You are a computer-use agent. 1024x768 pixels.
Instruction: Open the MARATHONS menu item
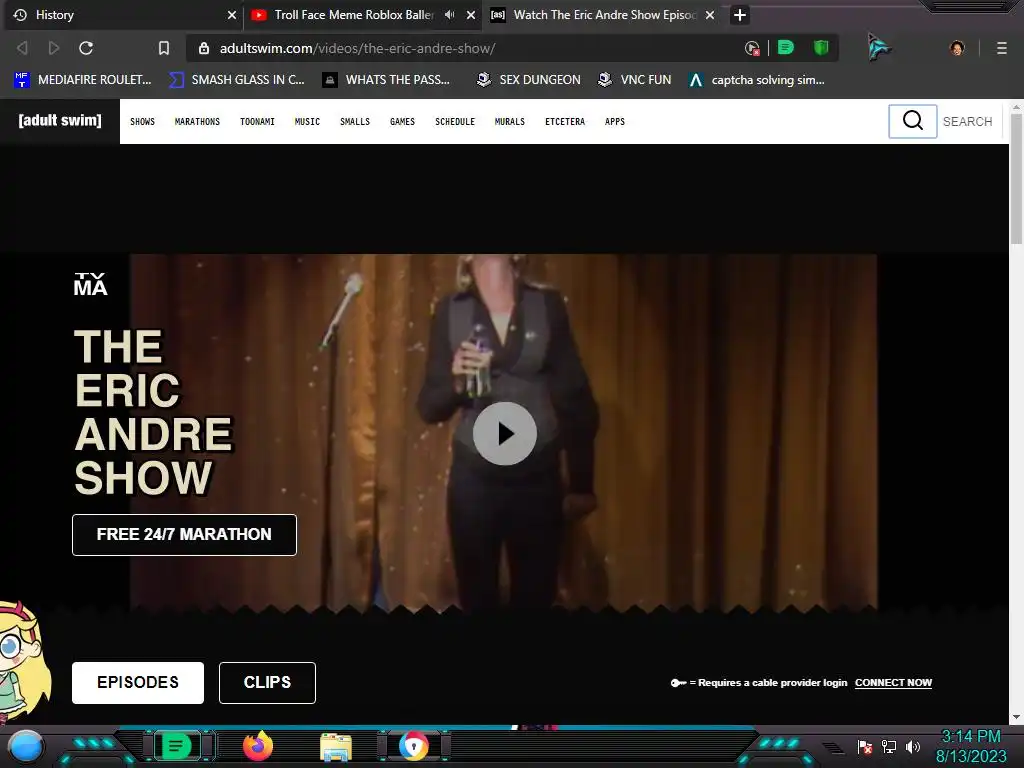pos(197,121)
